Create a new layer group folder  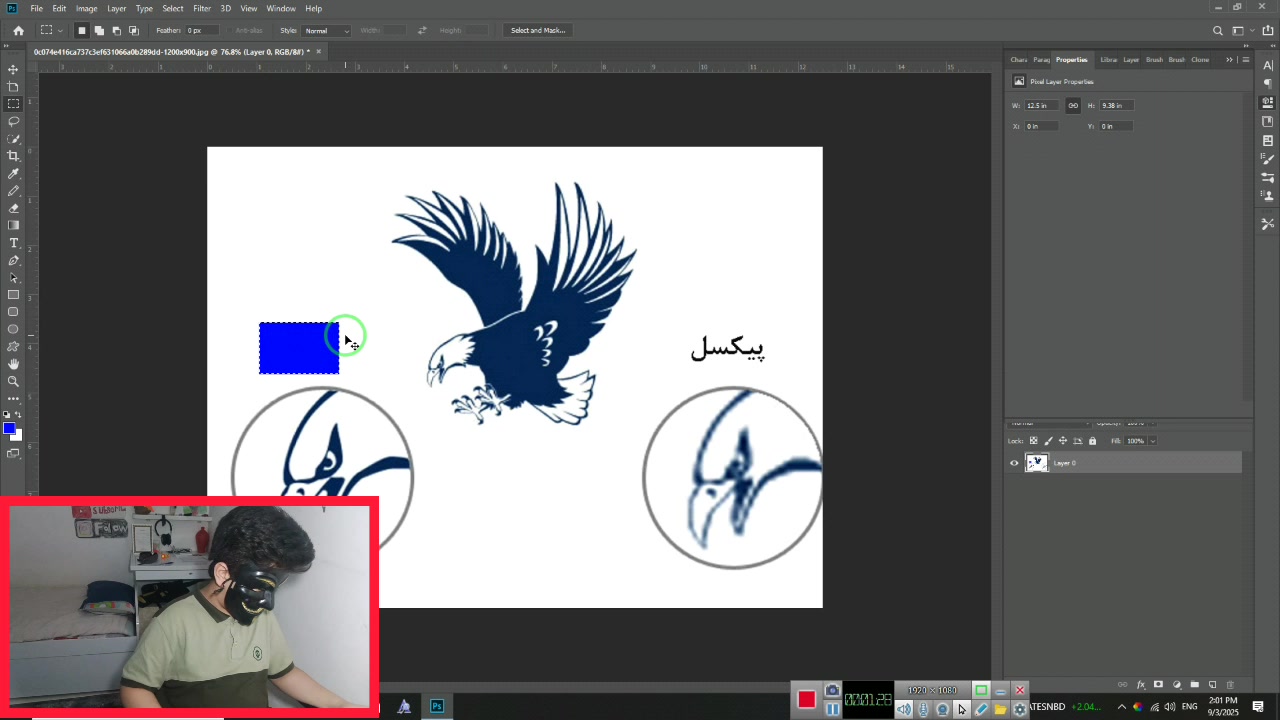coord(1194,685)
